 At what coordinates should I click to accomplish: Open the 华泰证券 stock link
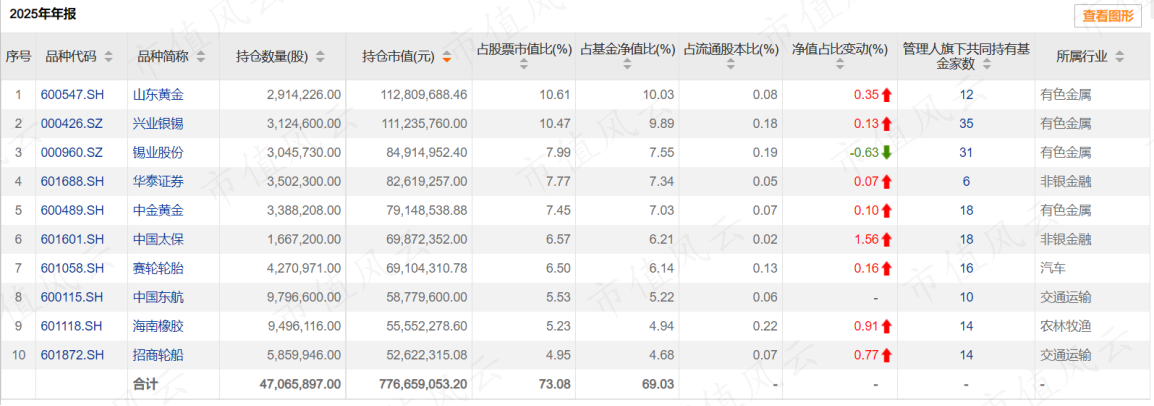tap(157, 182)
